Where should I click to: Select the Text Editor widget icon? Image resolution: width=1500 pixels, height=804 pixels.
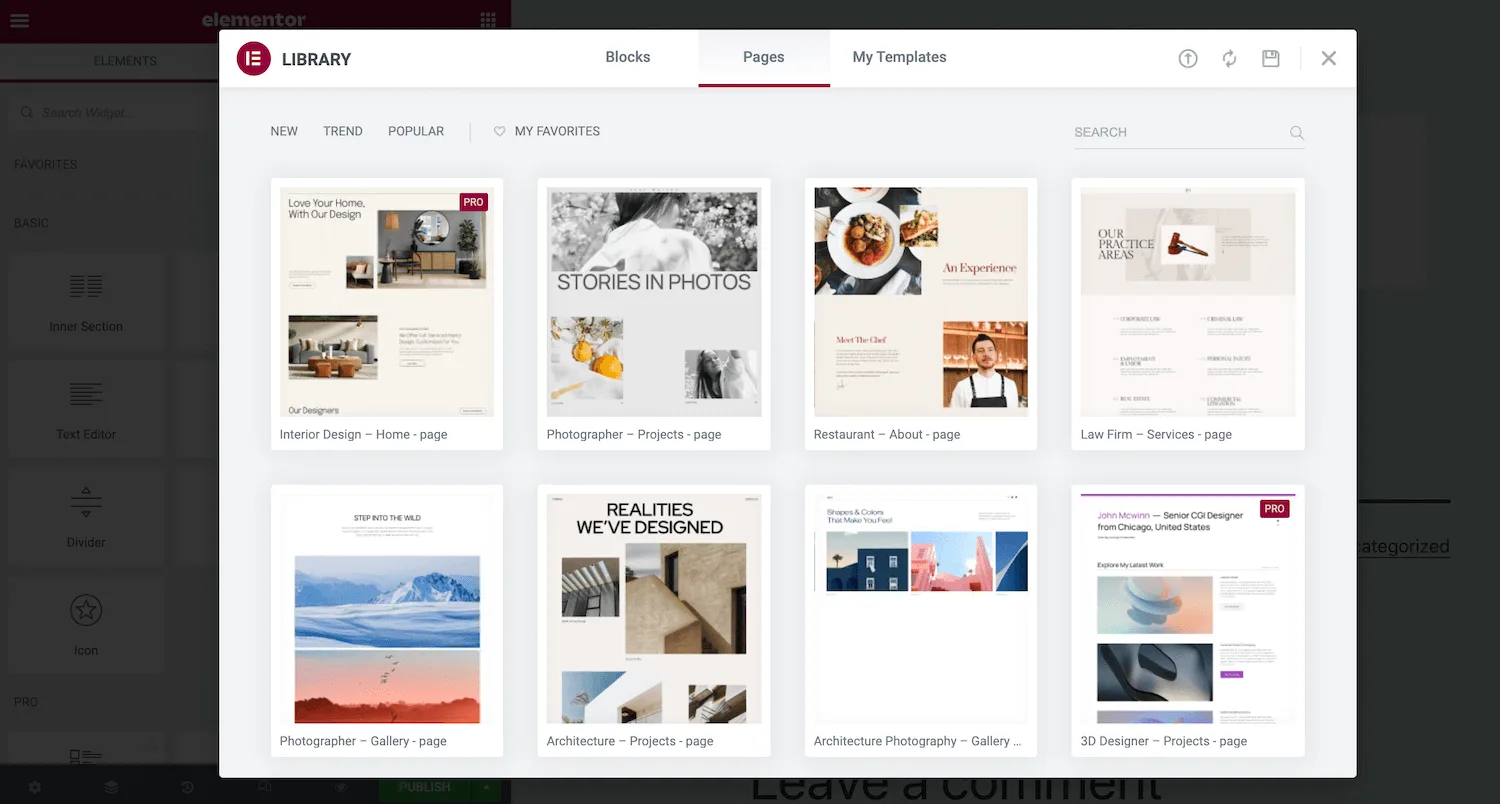[x=86, y=395]
